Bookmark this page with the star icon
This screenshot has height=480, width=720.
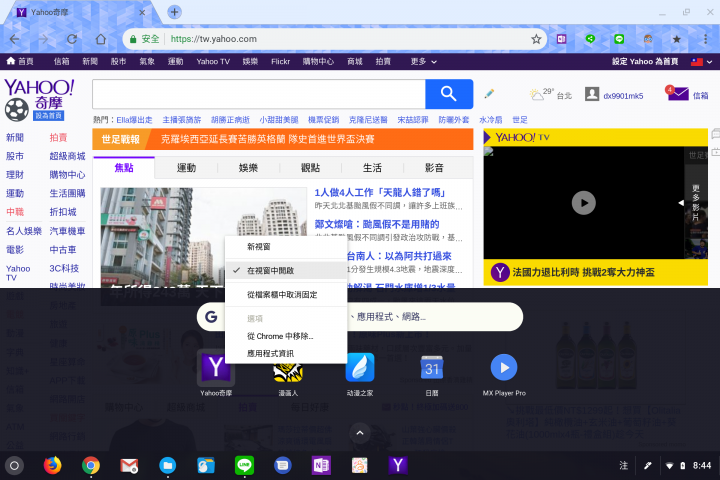536,39
